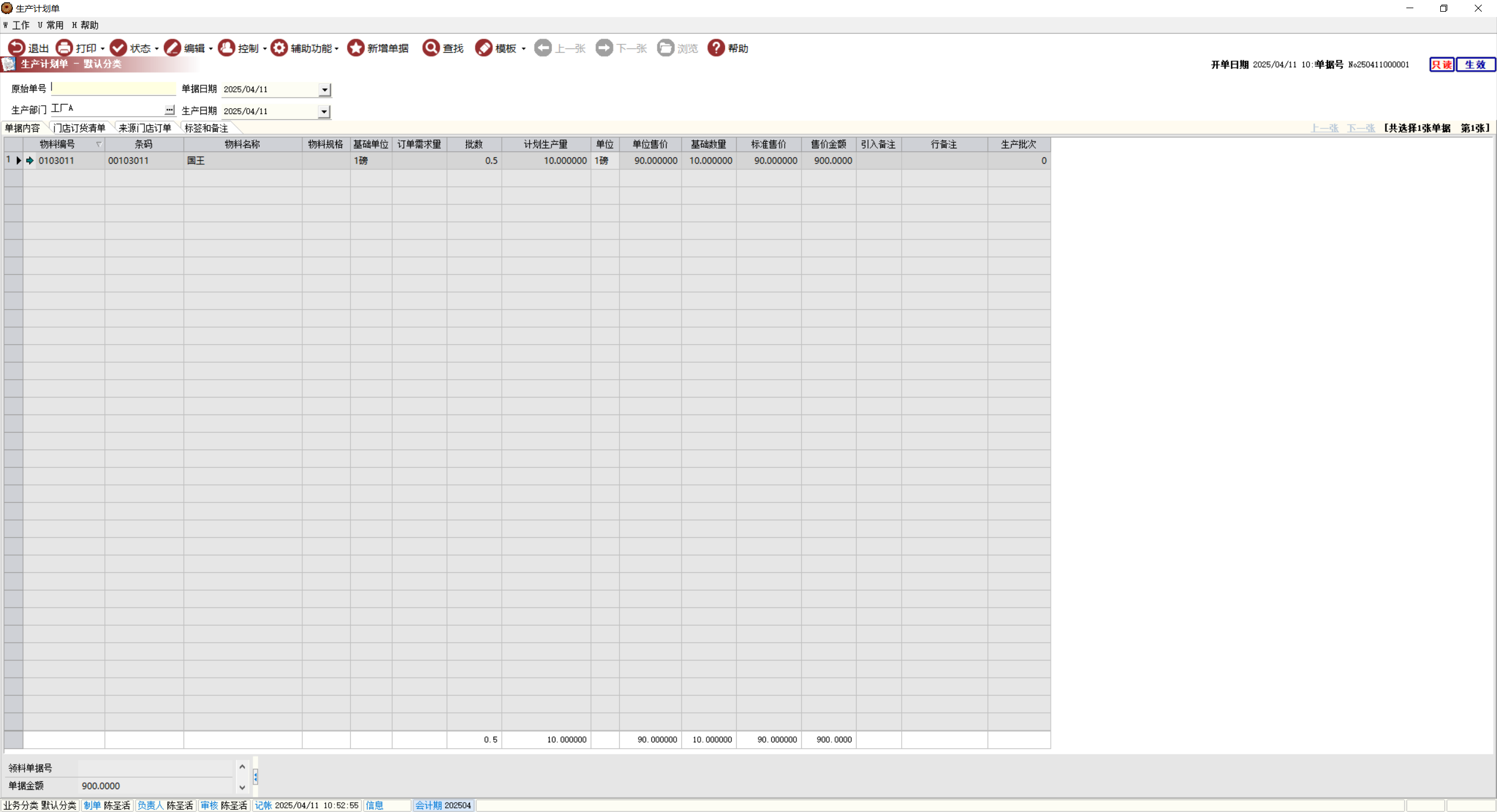Click the 打印 print icon
The width and height of the screenshot is (1497, 812).
64,48
